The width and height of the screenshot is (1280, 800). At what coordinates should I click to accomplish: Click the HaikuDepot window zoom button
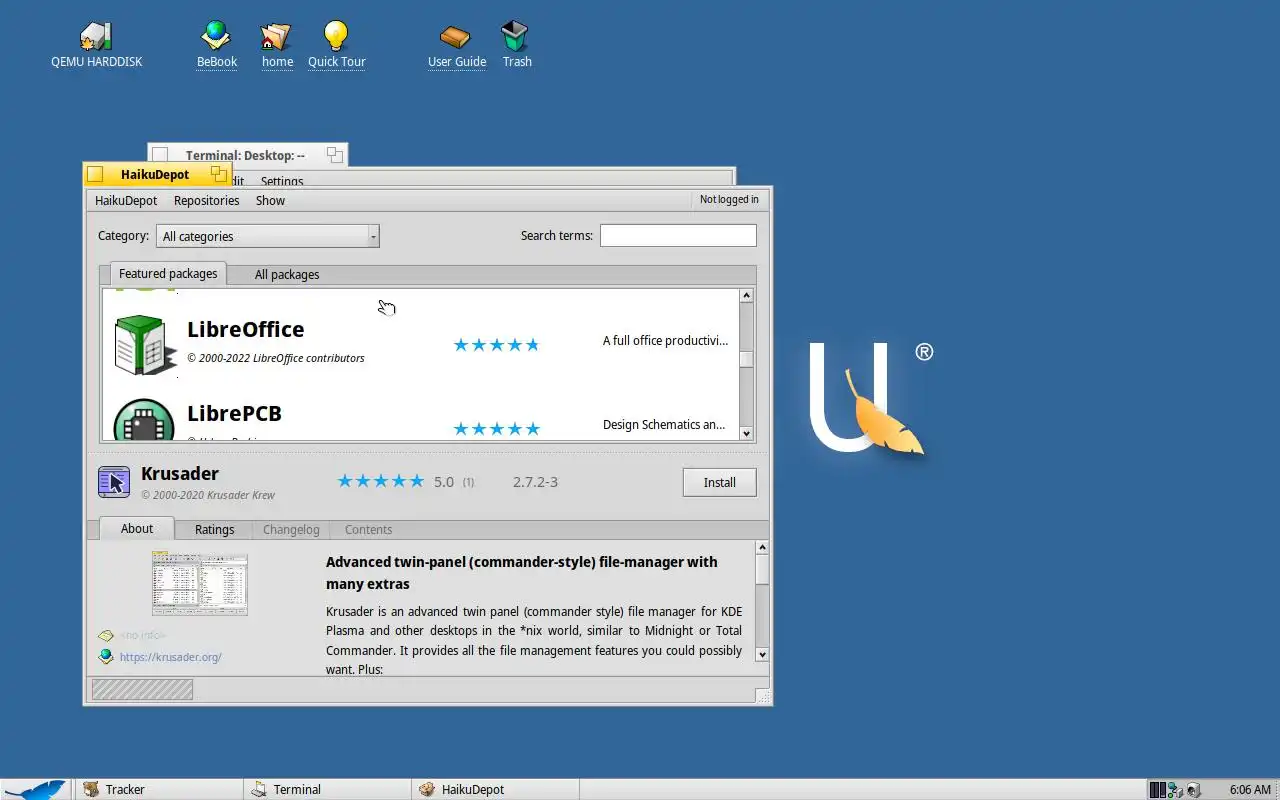(x=219, y=174)
